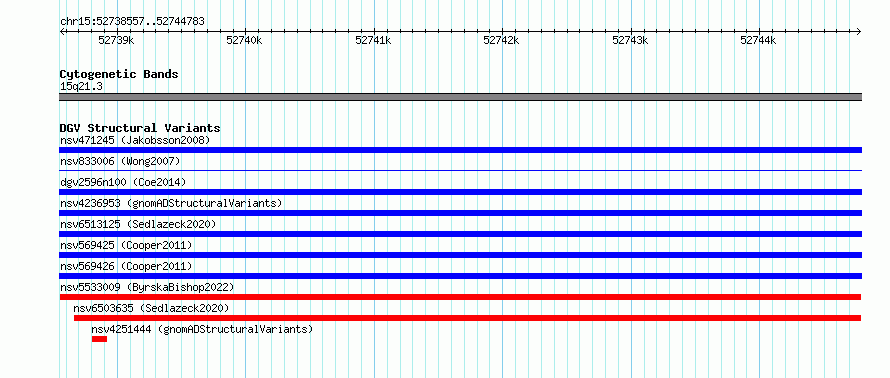
Task: Click the blue bar under nsv569426
Action: click(x=460, y=276)
